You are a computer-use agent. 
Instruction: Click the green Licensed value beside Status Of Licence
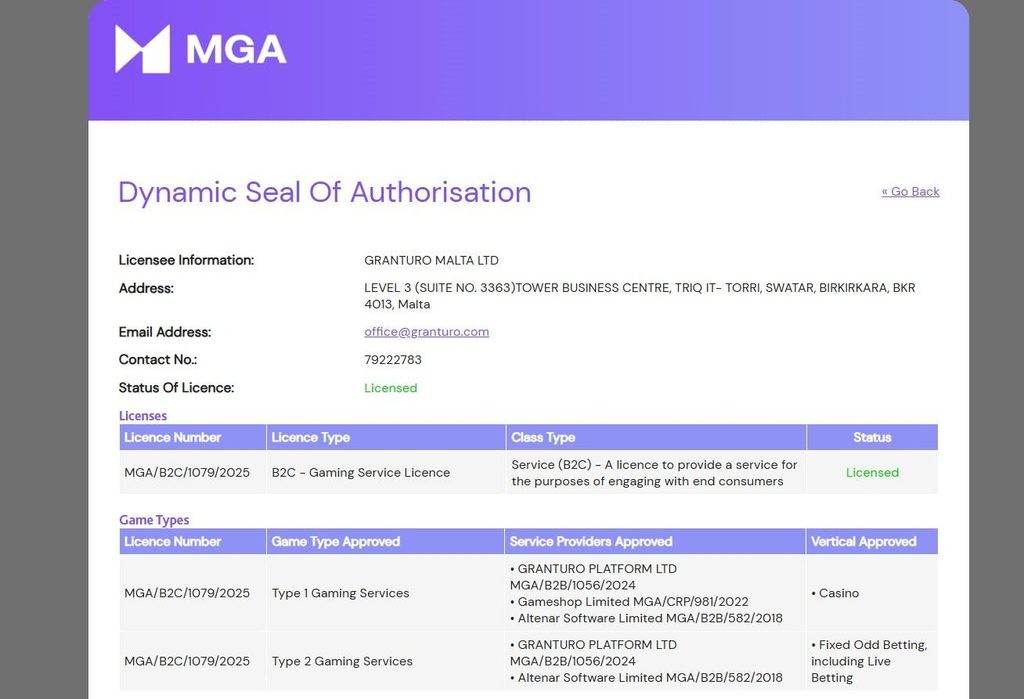391,388
